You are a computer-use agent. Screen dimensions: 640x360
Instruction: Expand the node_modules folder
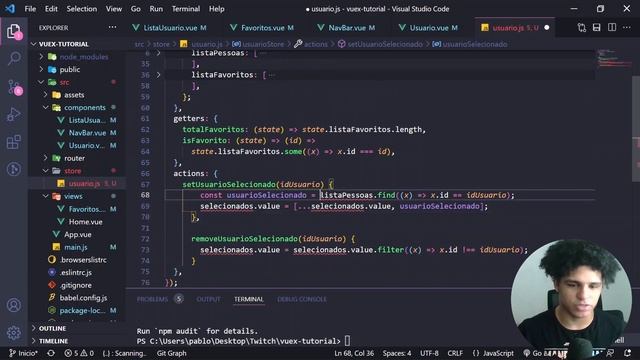click(42, 57)
